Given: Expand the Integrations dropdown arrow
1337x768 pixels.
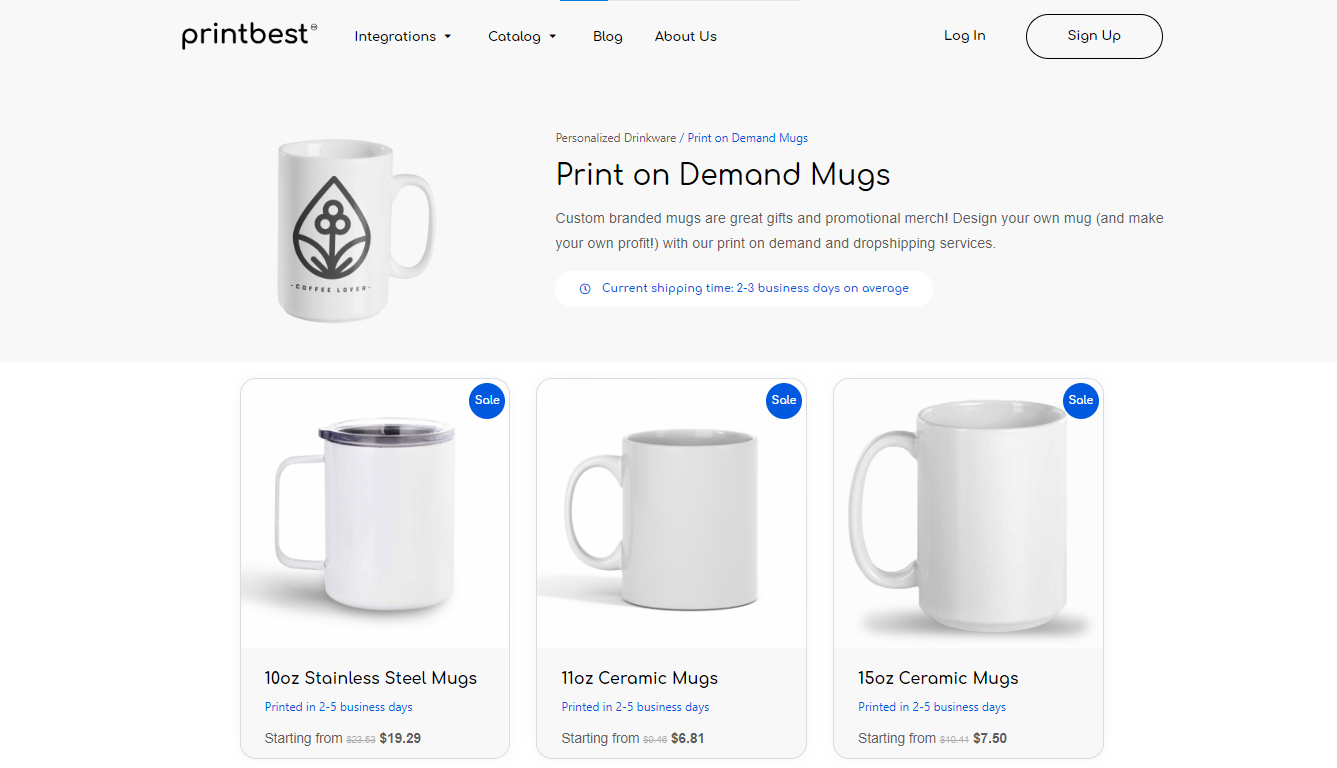Looking at the screenshot, I should click(447, 37).
